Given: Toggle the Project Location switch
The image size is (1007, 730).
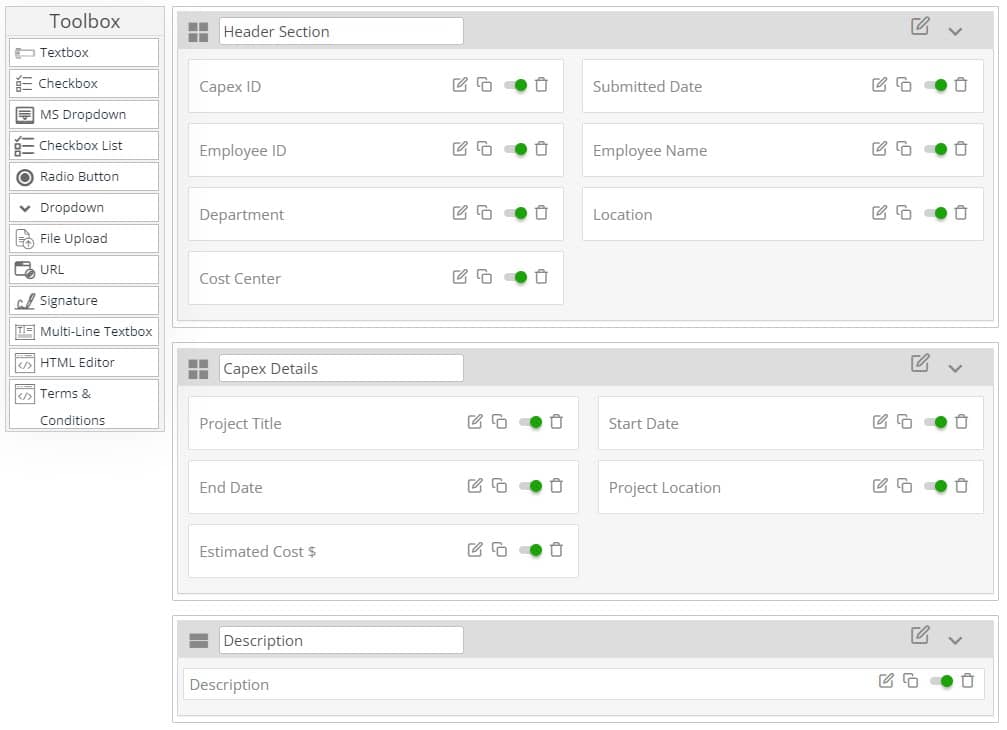Looking at the screenshot, I should point(936,486).
